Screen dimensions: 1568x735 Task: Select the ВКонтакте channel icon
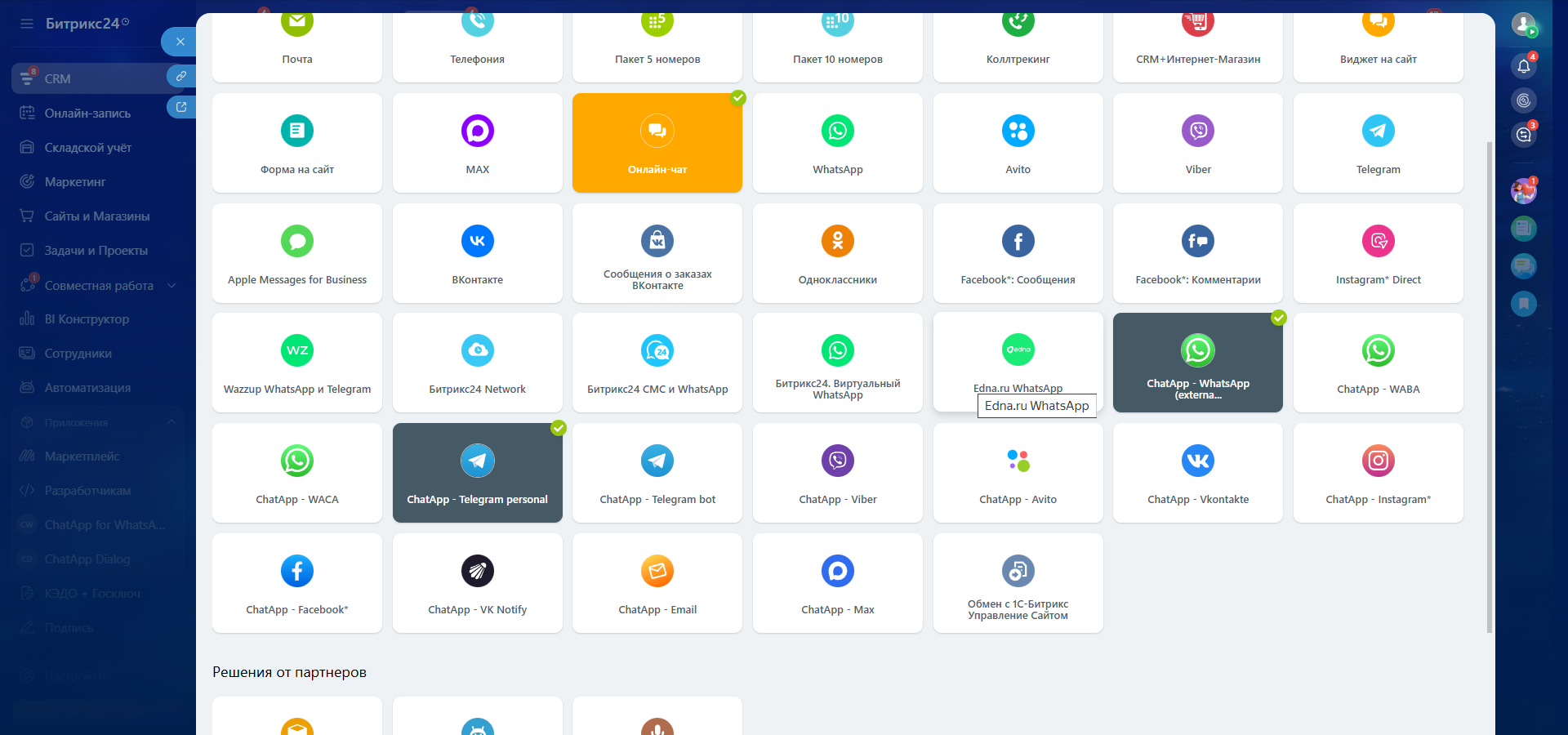tap(477, 241)
